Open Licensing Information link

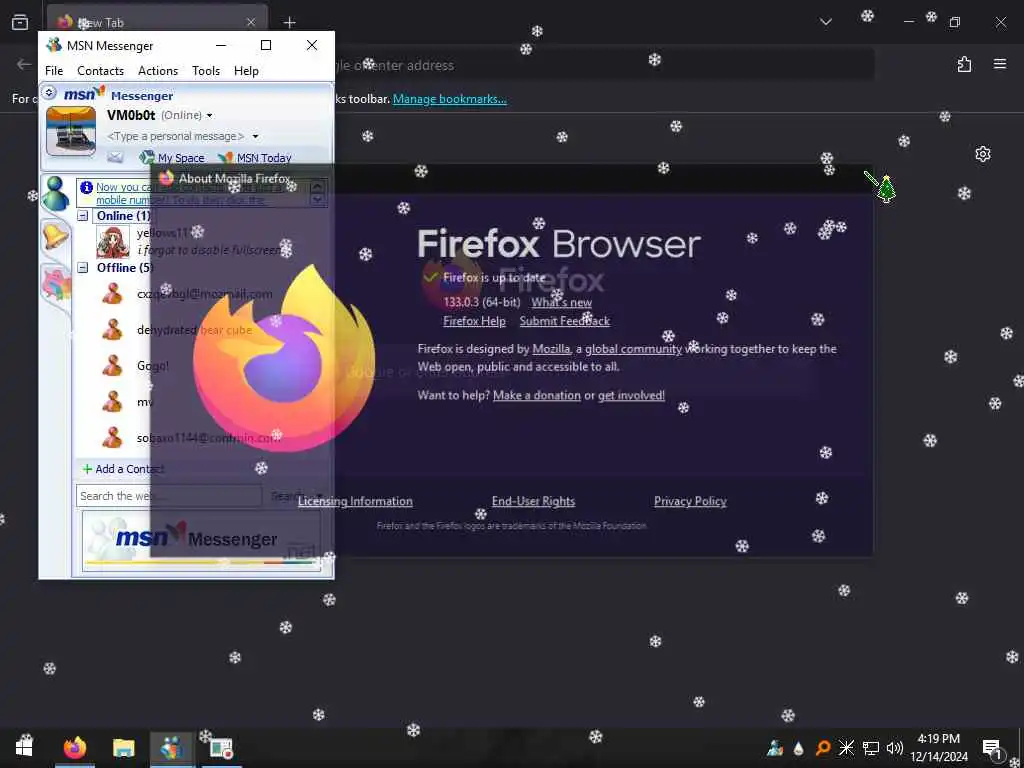click(355, 501)
